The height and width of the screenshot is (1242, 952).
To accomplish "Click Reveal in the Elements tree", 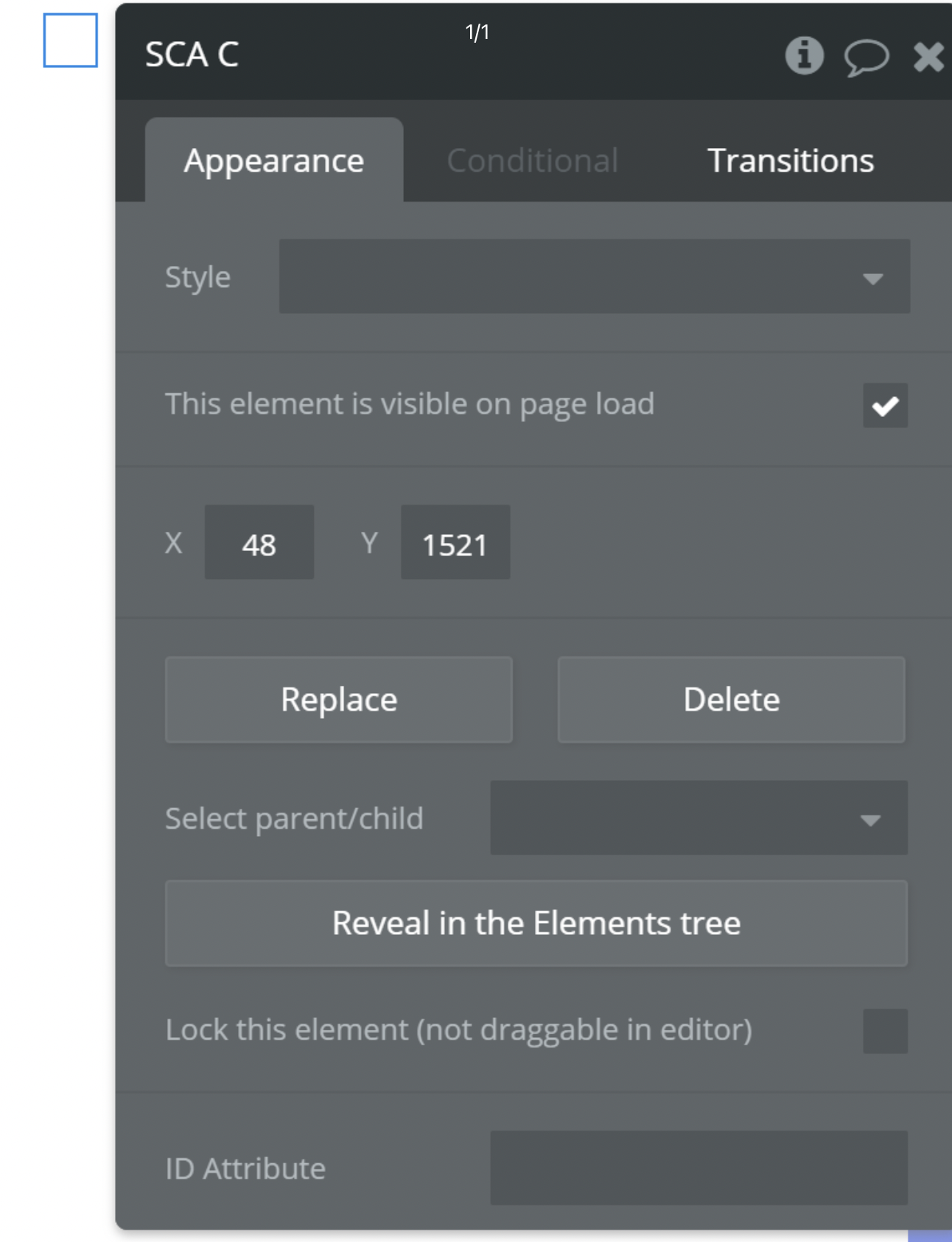I will click(536, 923).
